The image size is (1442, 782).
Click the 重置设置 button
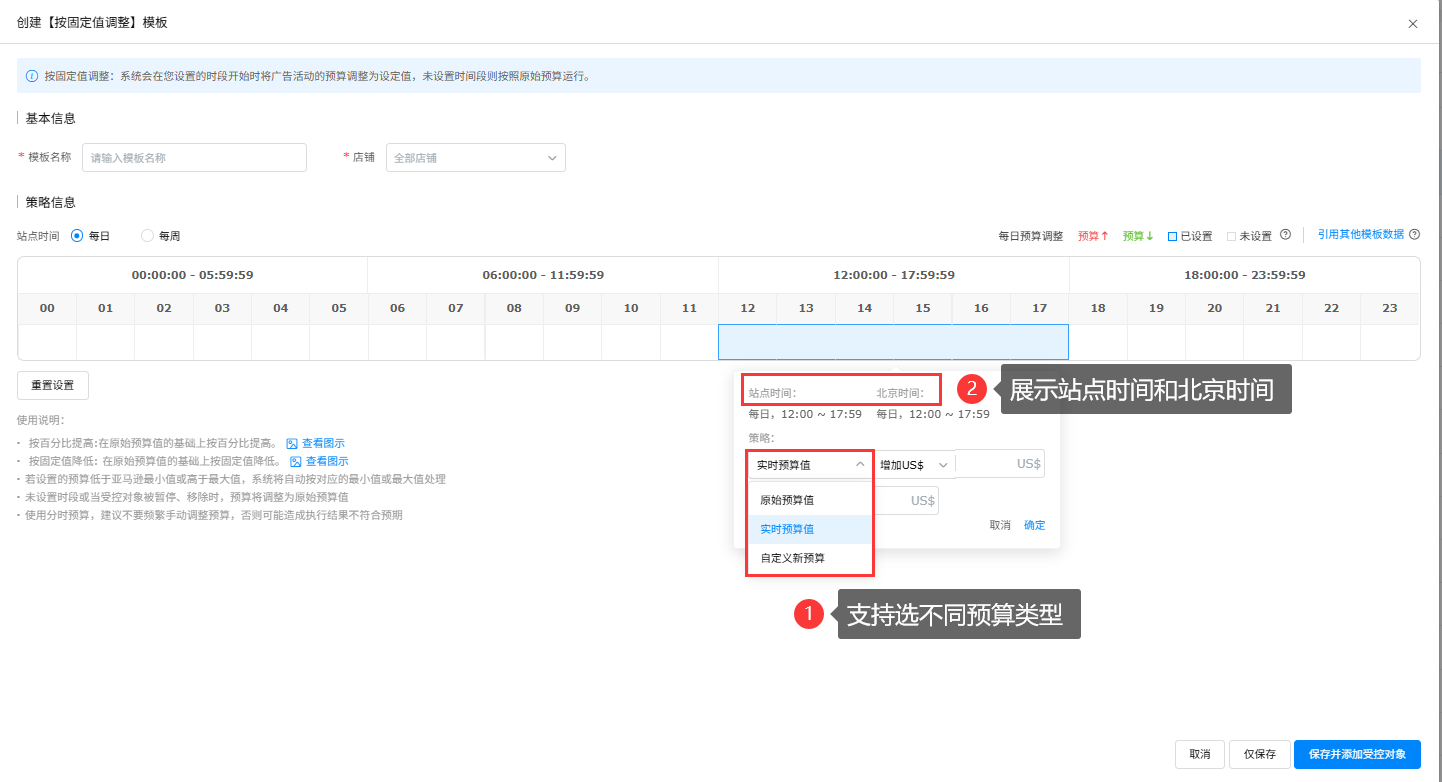[x=52, y=385]
